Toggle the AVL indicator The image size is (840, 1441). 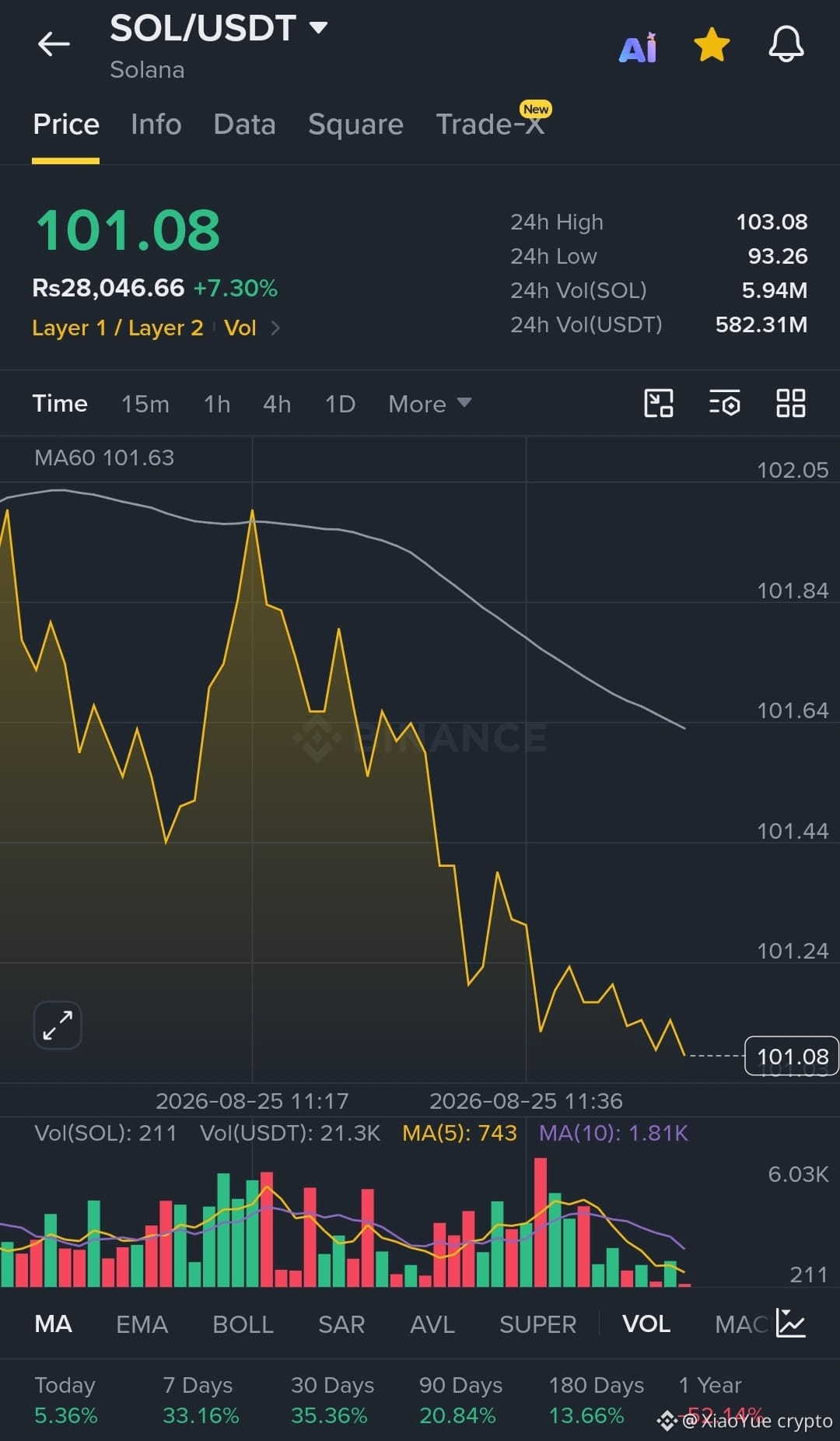[432, 1324]
